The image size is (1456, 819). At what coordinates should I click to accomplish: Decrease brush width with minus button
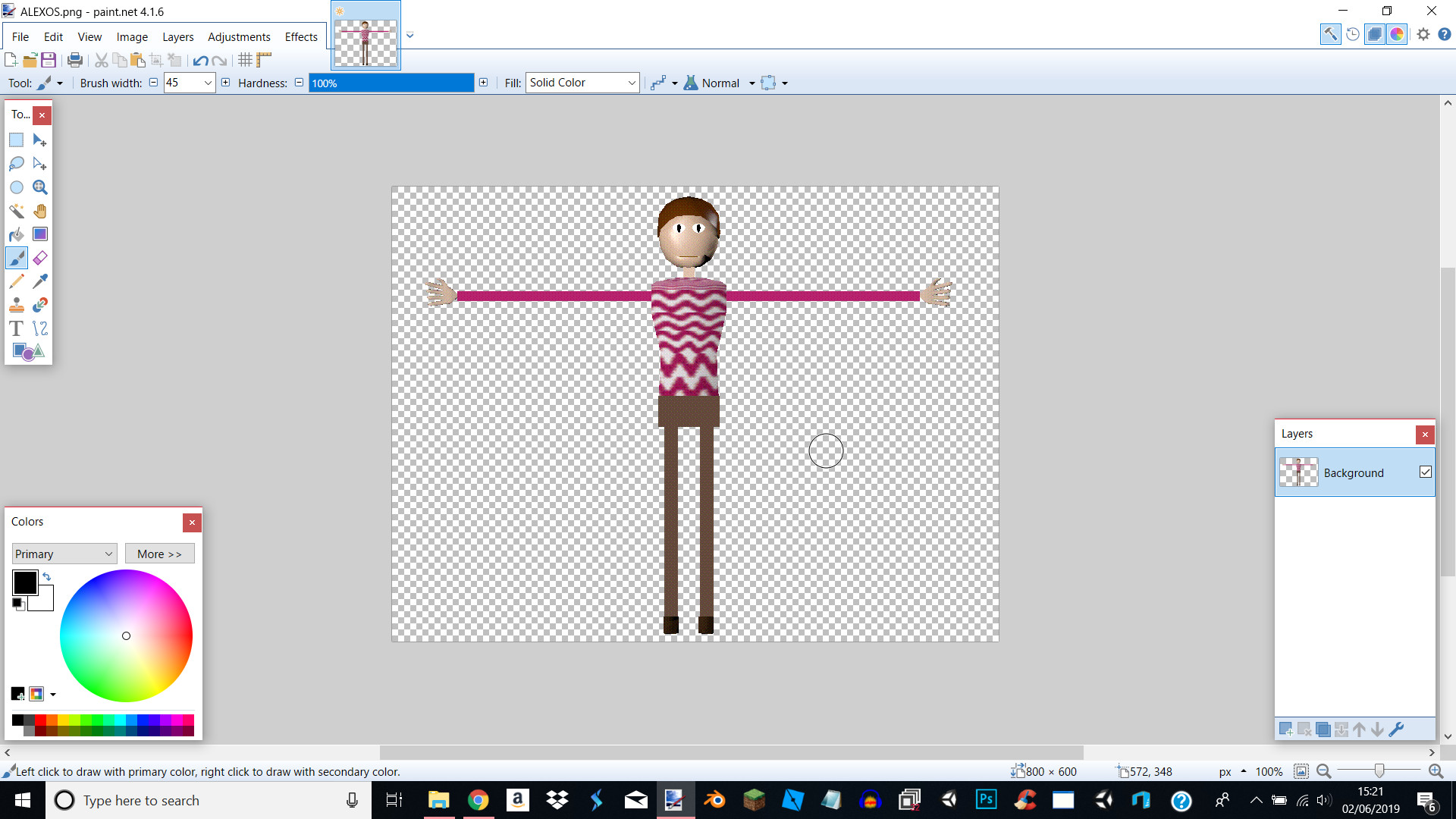pyautogui.click(x=153, y=83)
